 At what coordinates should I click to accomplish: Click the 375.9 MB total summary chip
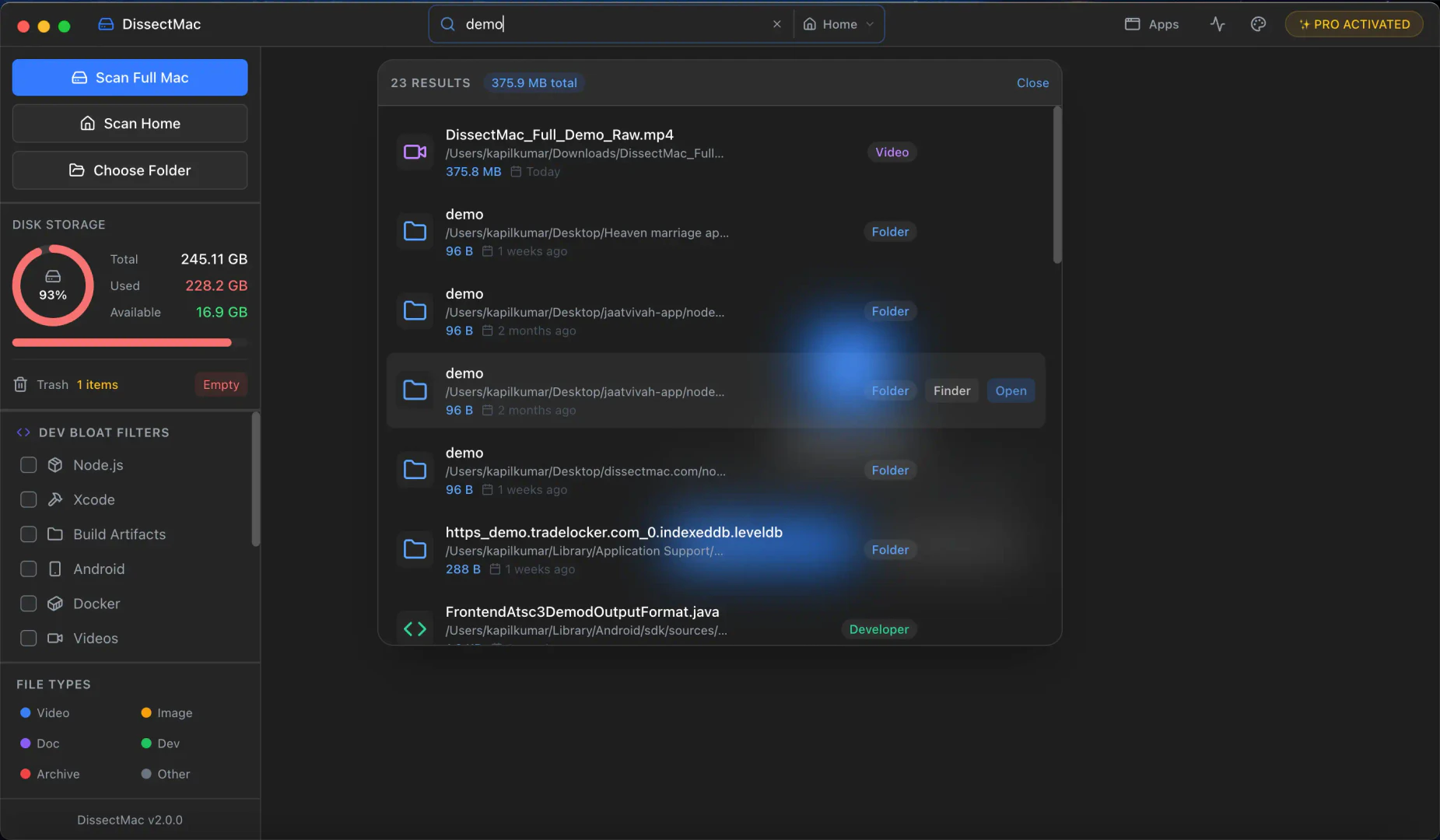click(x=534, y=82)
